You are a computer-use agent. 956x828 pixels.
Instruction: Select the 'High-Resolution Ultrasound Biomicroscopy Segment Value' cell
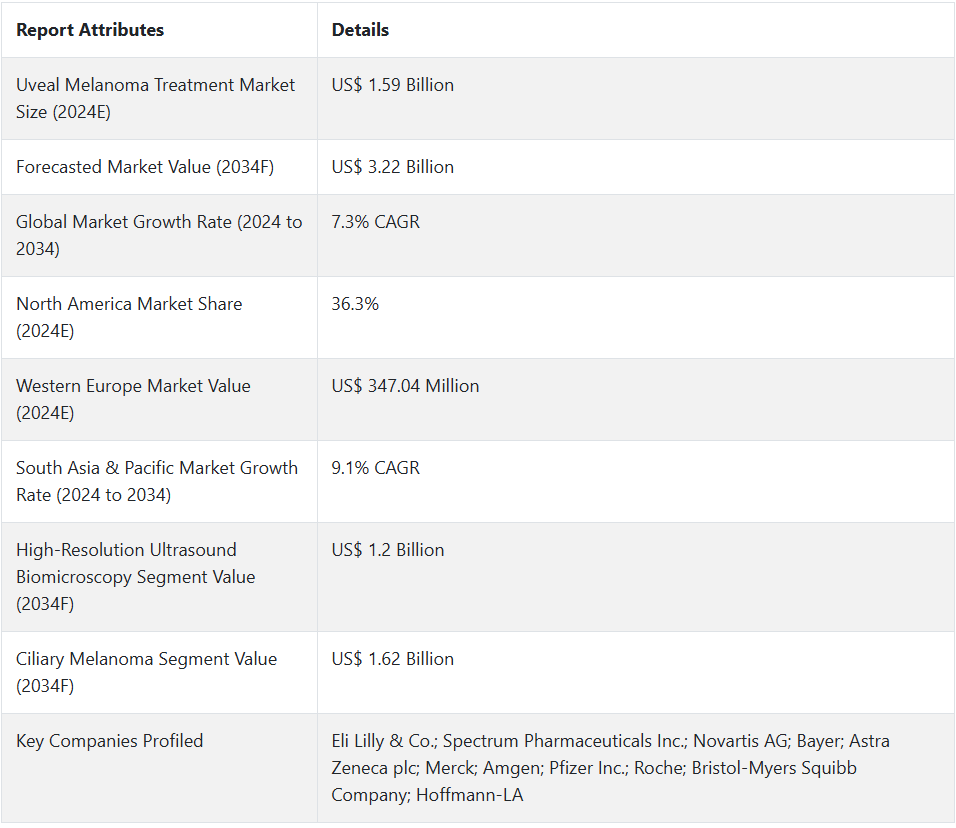click(x=136, y=577)
